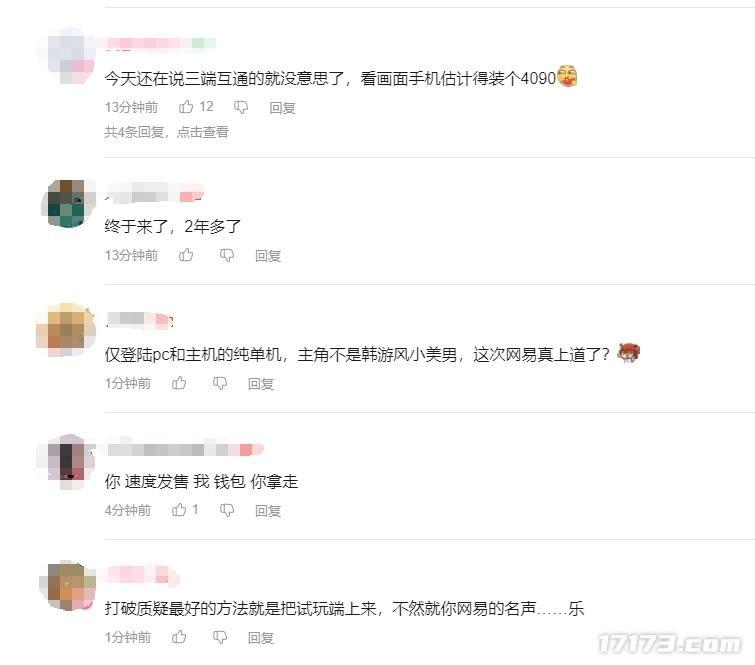
Task: Thumbs up the 终于来了，2年多了 comment
Action: (x=186, y=255)
